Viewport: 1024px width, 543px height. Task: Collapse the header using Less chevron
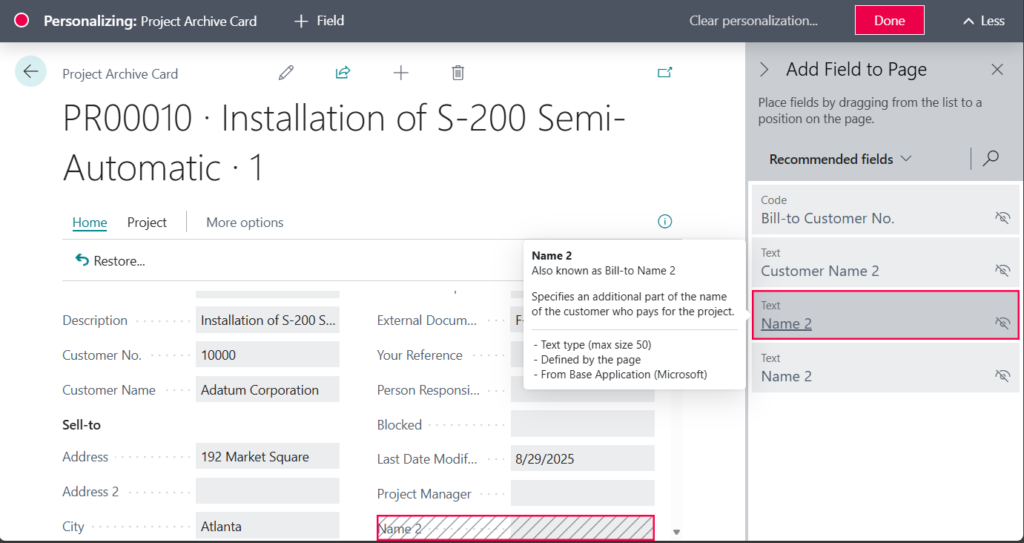983,21
